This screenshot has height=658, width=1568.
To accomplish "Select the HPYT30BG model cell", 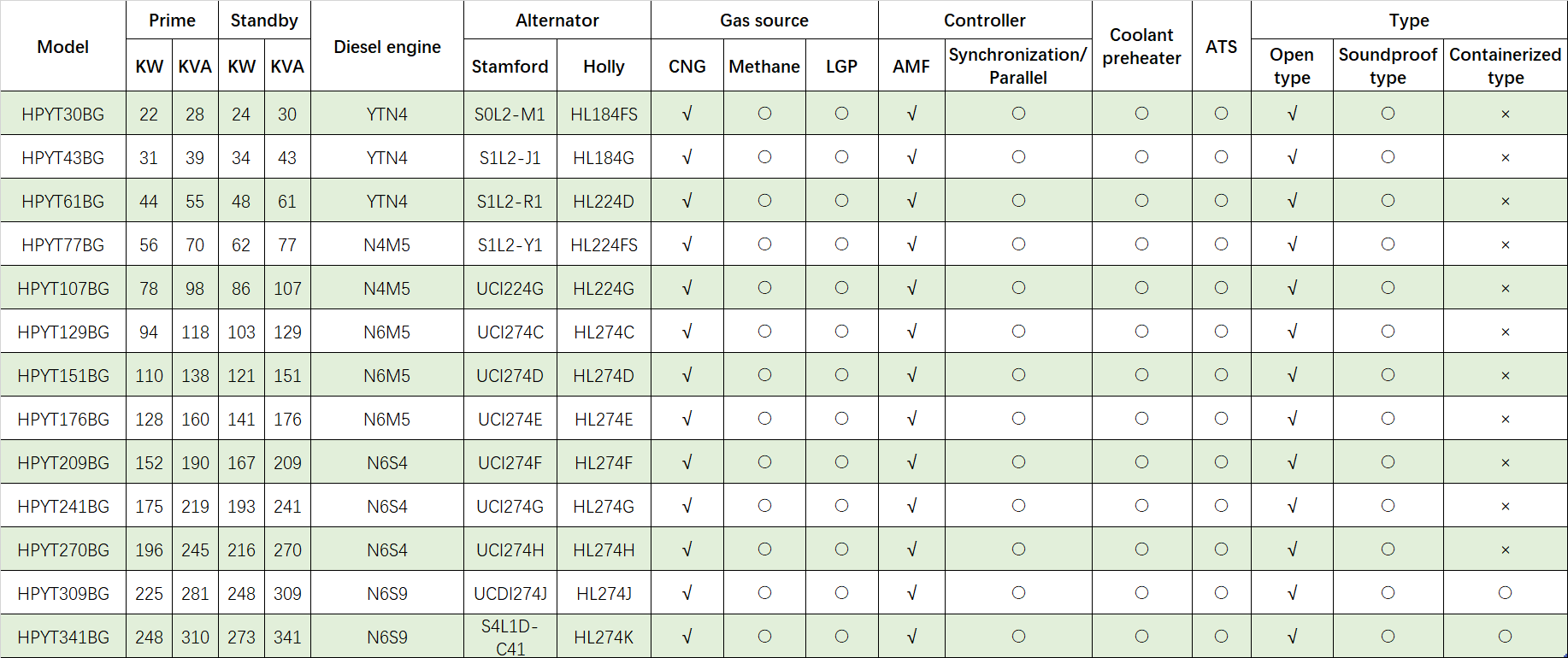I will coord(63,114).
